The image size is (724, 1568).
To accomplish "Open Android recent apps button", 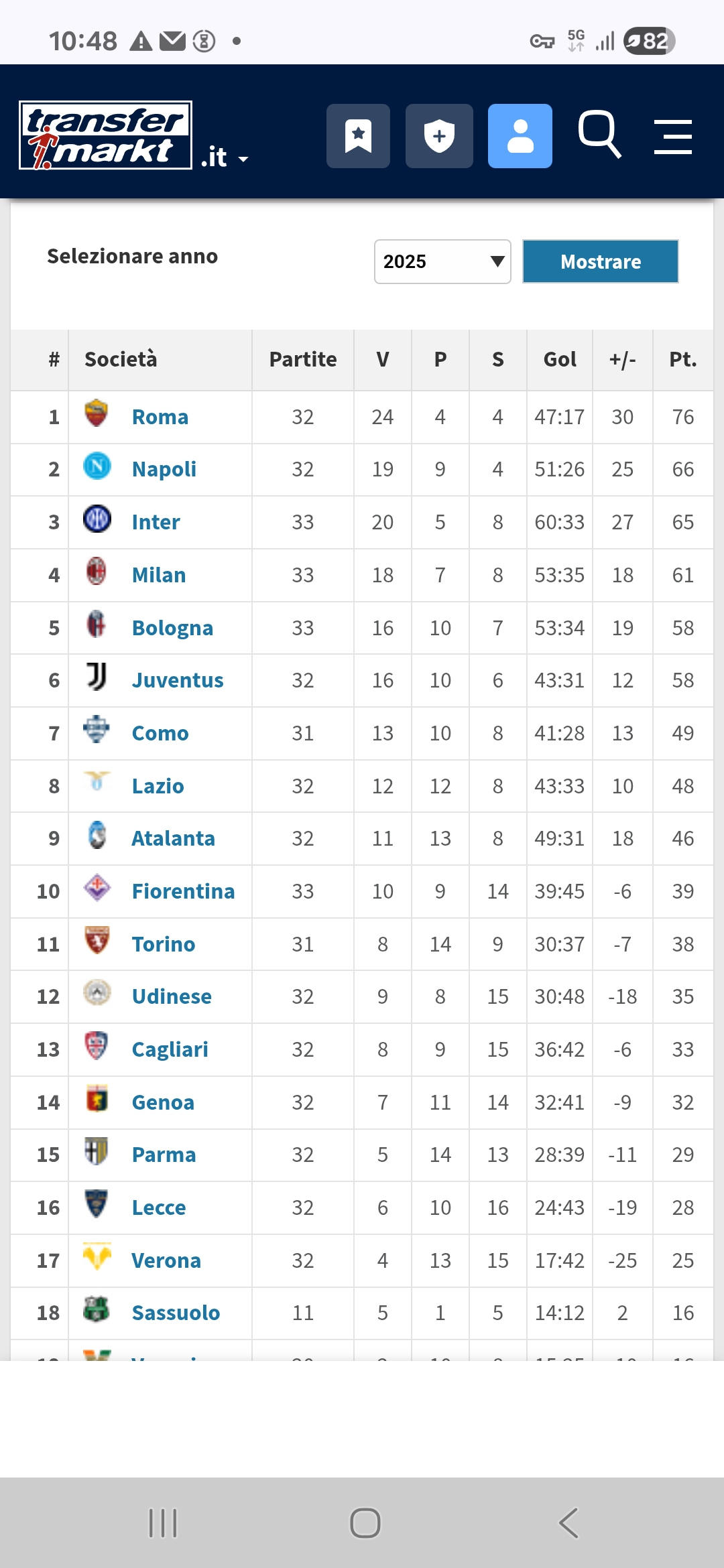I will [163, 1522].
